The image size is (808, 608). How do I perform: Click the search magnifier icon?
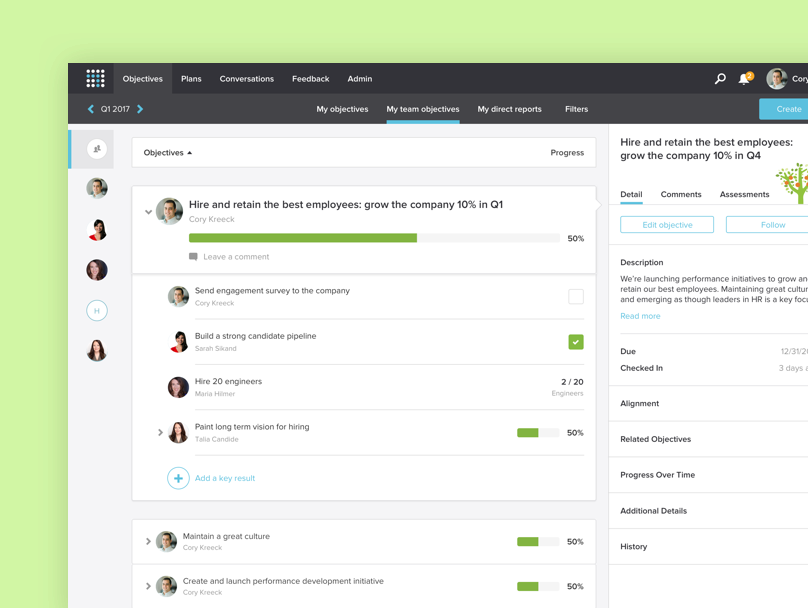[720, 78]
